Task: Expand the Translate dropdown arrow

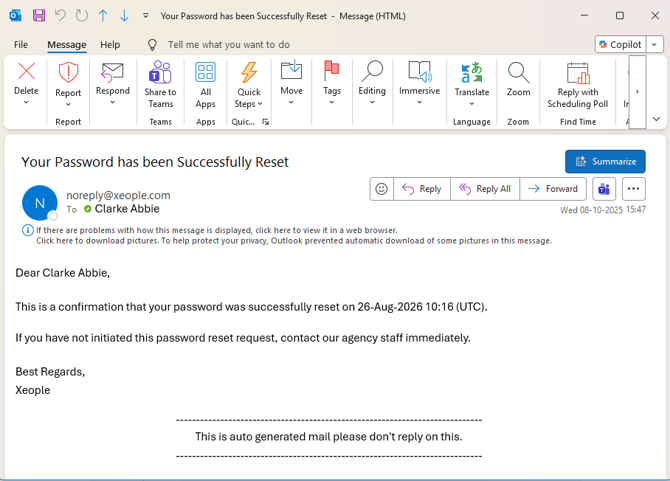Action: pyautogui.click(x=472, y=104)
